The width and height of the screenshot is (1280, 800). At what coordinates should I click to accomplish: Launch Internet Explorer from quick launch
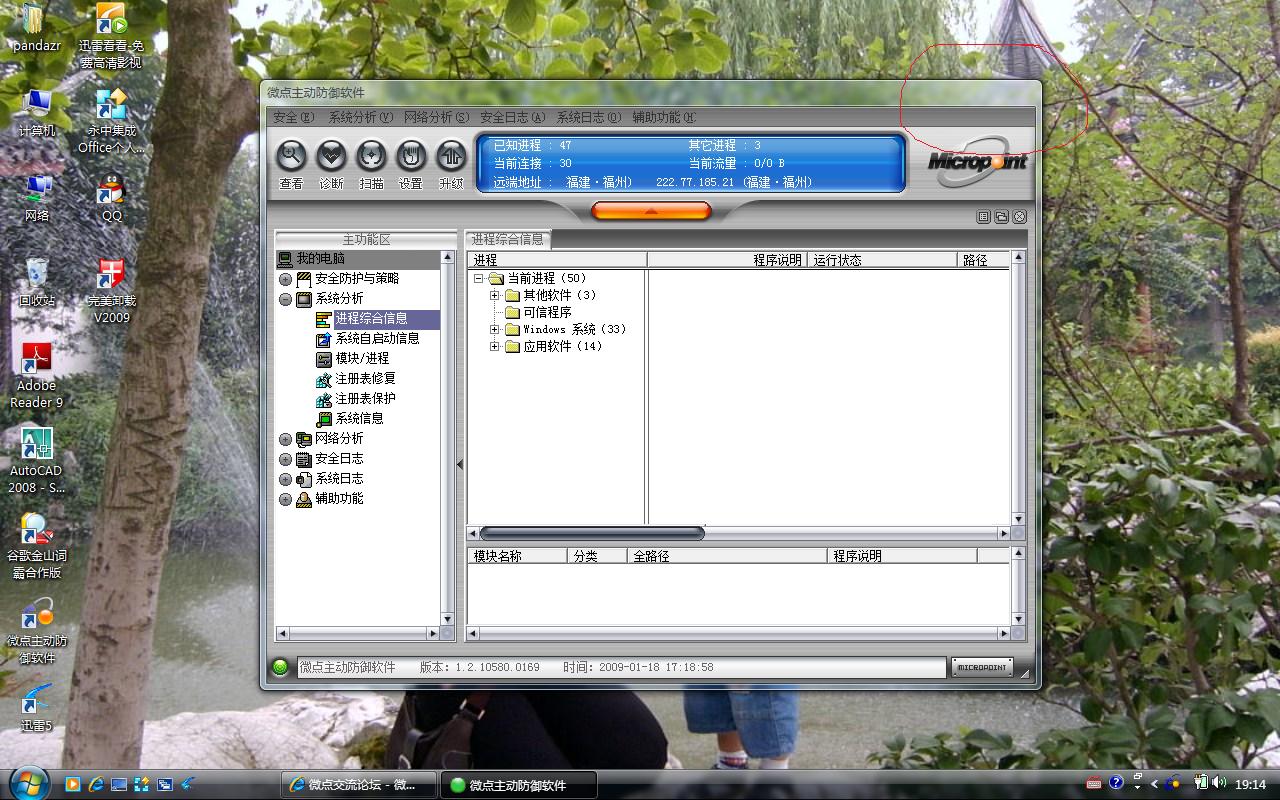96,785
